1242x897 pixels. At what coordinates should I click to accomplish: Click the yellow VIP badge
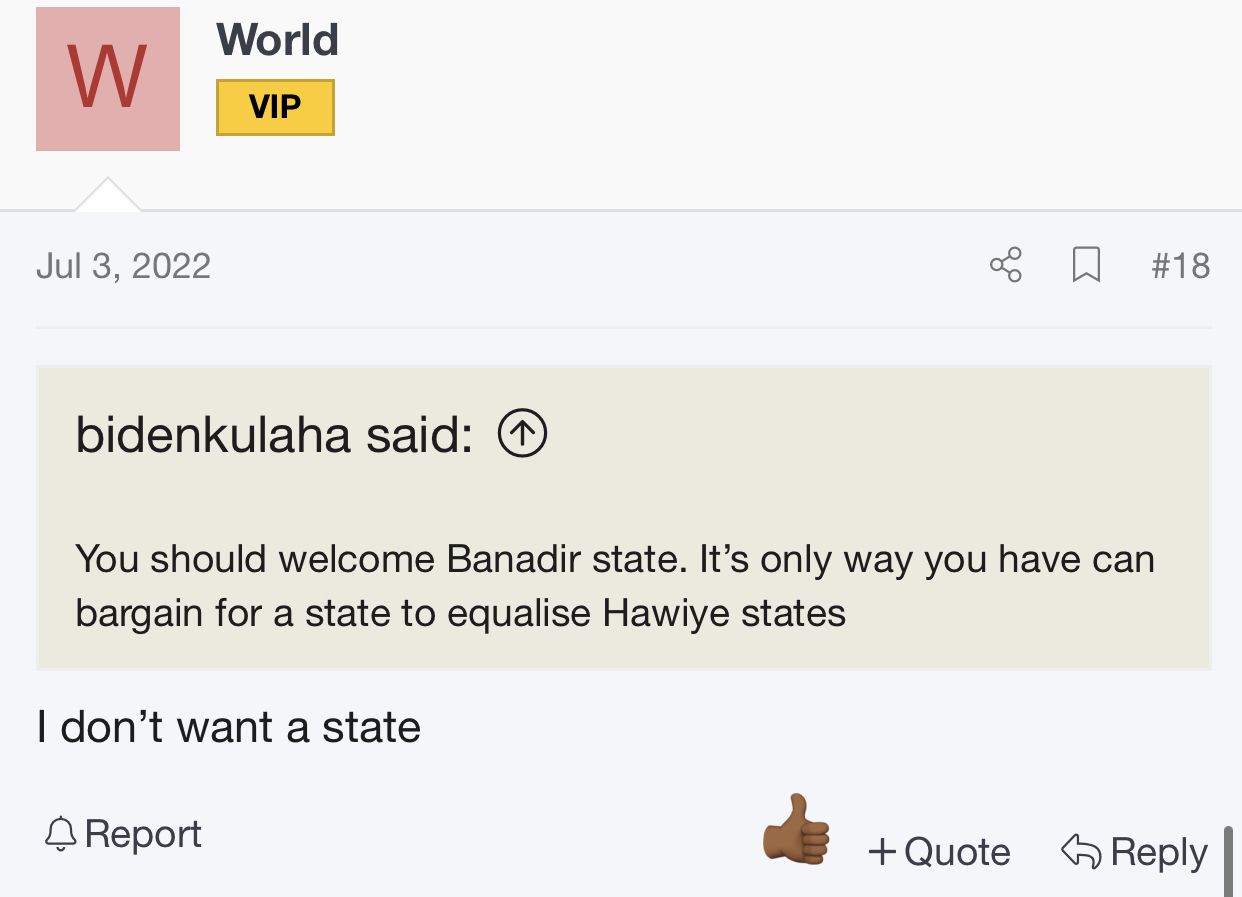(275, 107)
